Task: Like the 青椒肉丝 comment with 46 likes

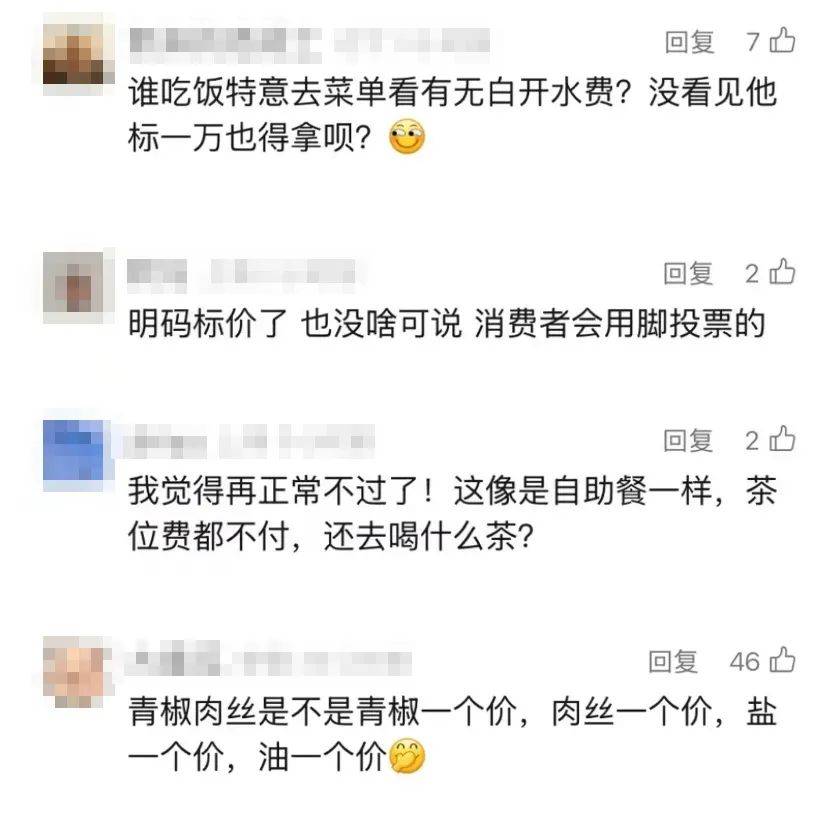Action: tap(782, 660)
